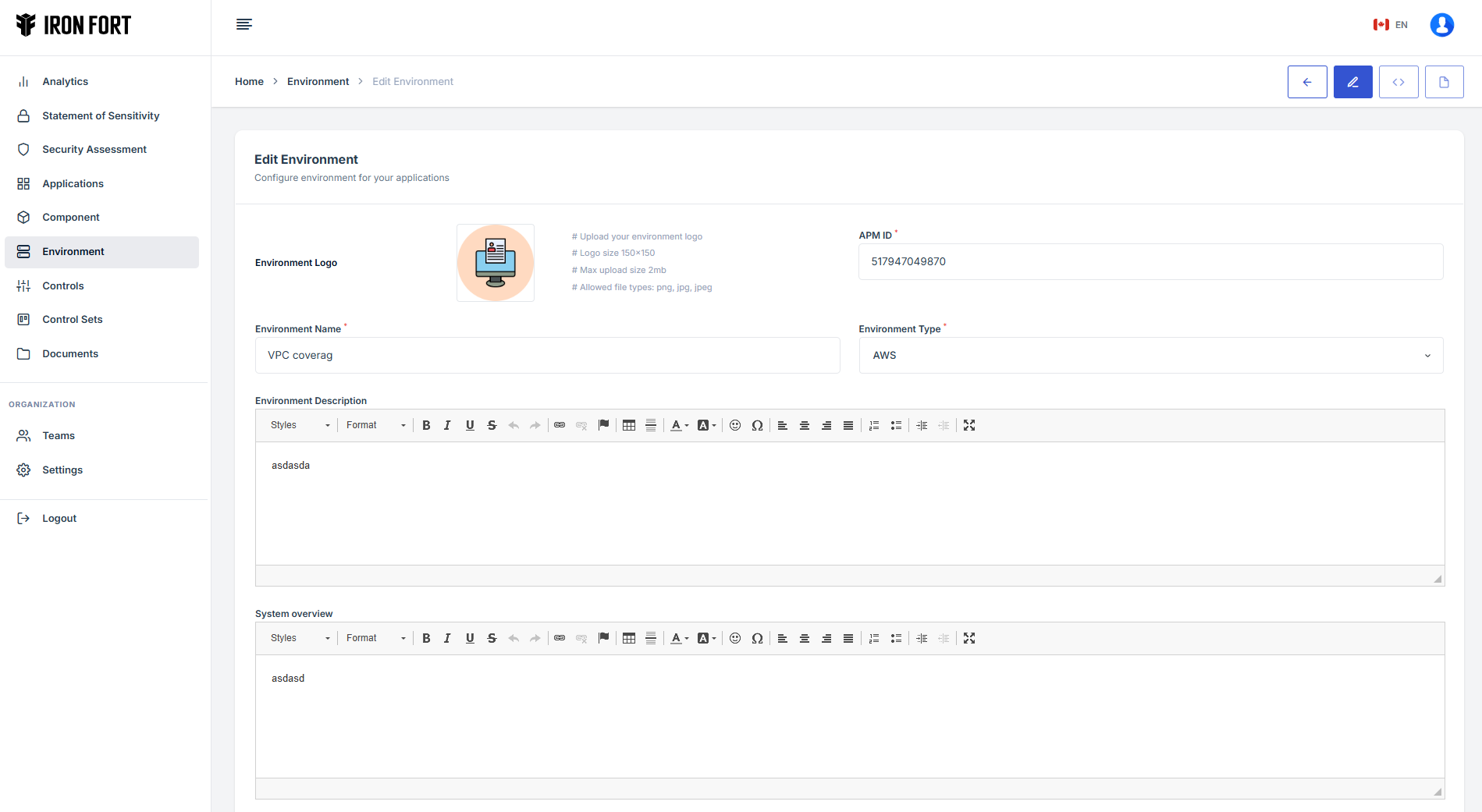This screenshot has height=812, width=1482.
Task: Click the document icon button in header
Action: [x=1444, y=82]
